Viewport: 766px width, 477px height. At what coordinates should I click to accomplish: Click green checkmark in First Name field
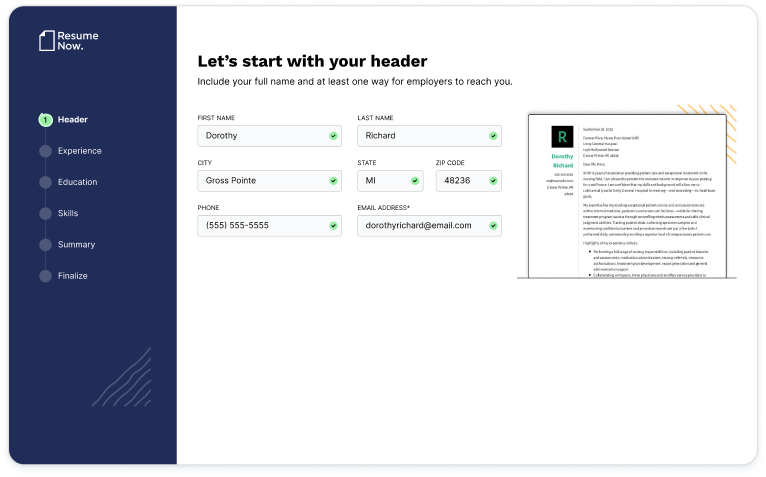333,135
